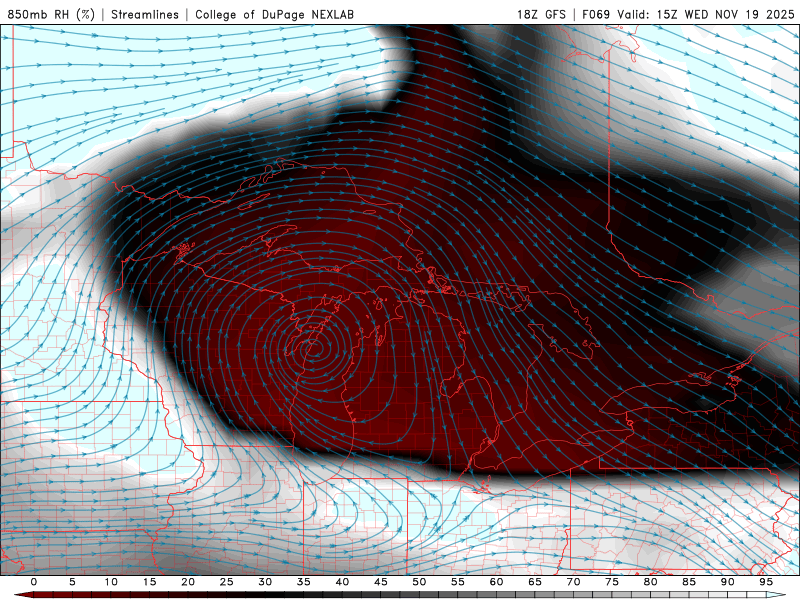This screenshot has width=800, height=600.
Task: Click 'F069 Valid: 15Z WED NOV 19 2025' text
Action: click(x=688, y=14)
